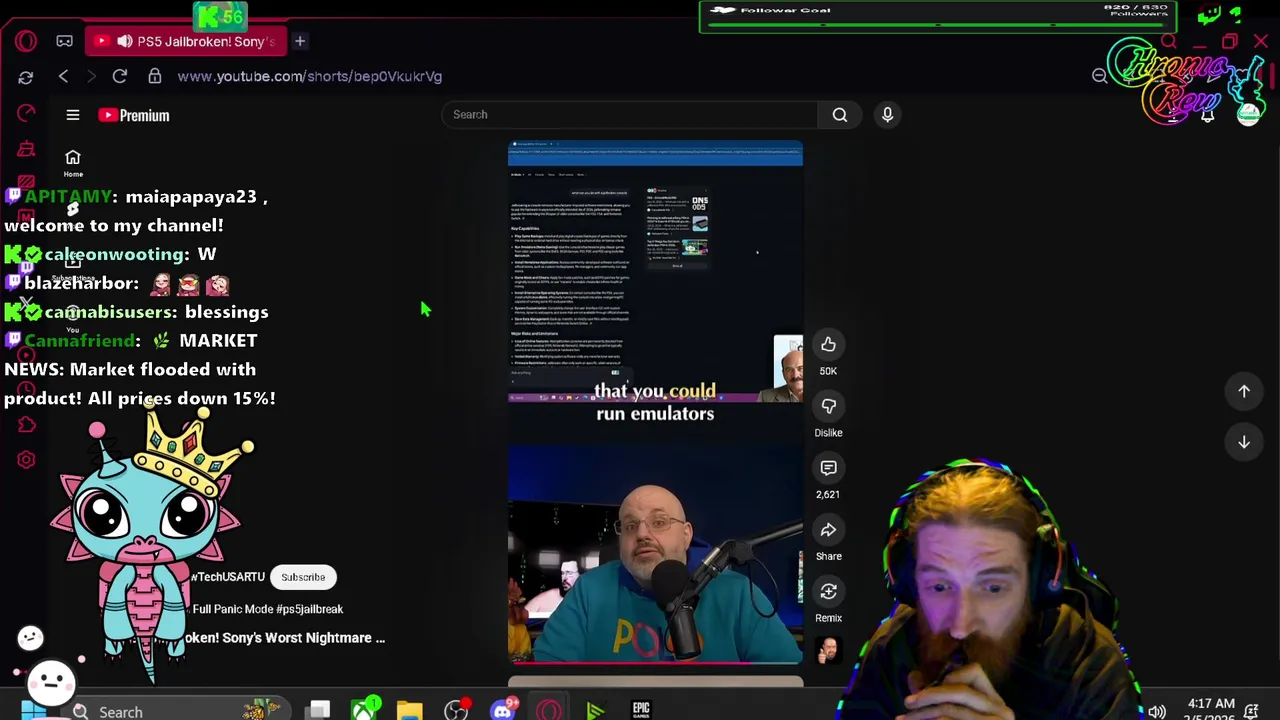Expand the YouTube guide hamburger menu
Image resolution: width=1280 pixels, height=720 pixels.
(73, 115)
